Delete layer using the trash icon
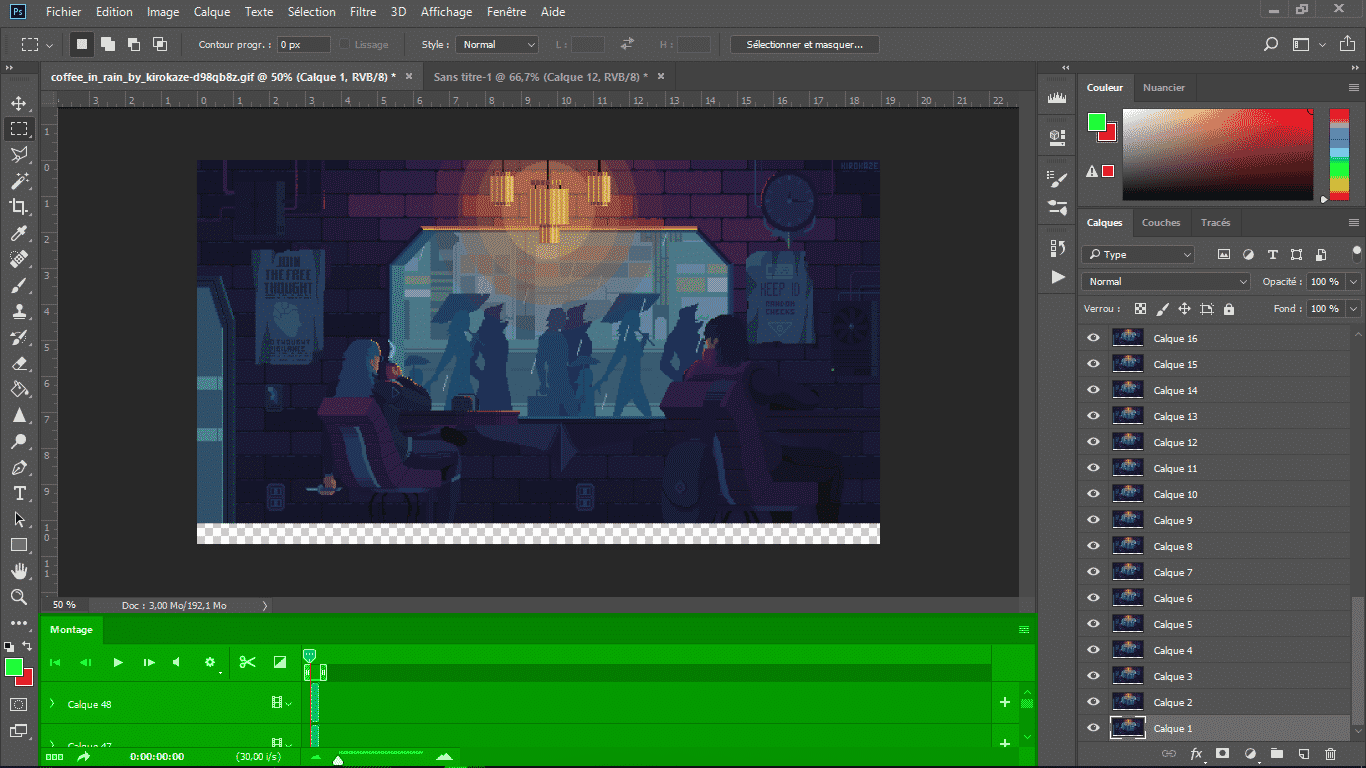The width and height of the screenshot is (1366, 768). pyautogui.click(x=1330, y=753)
